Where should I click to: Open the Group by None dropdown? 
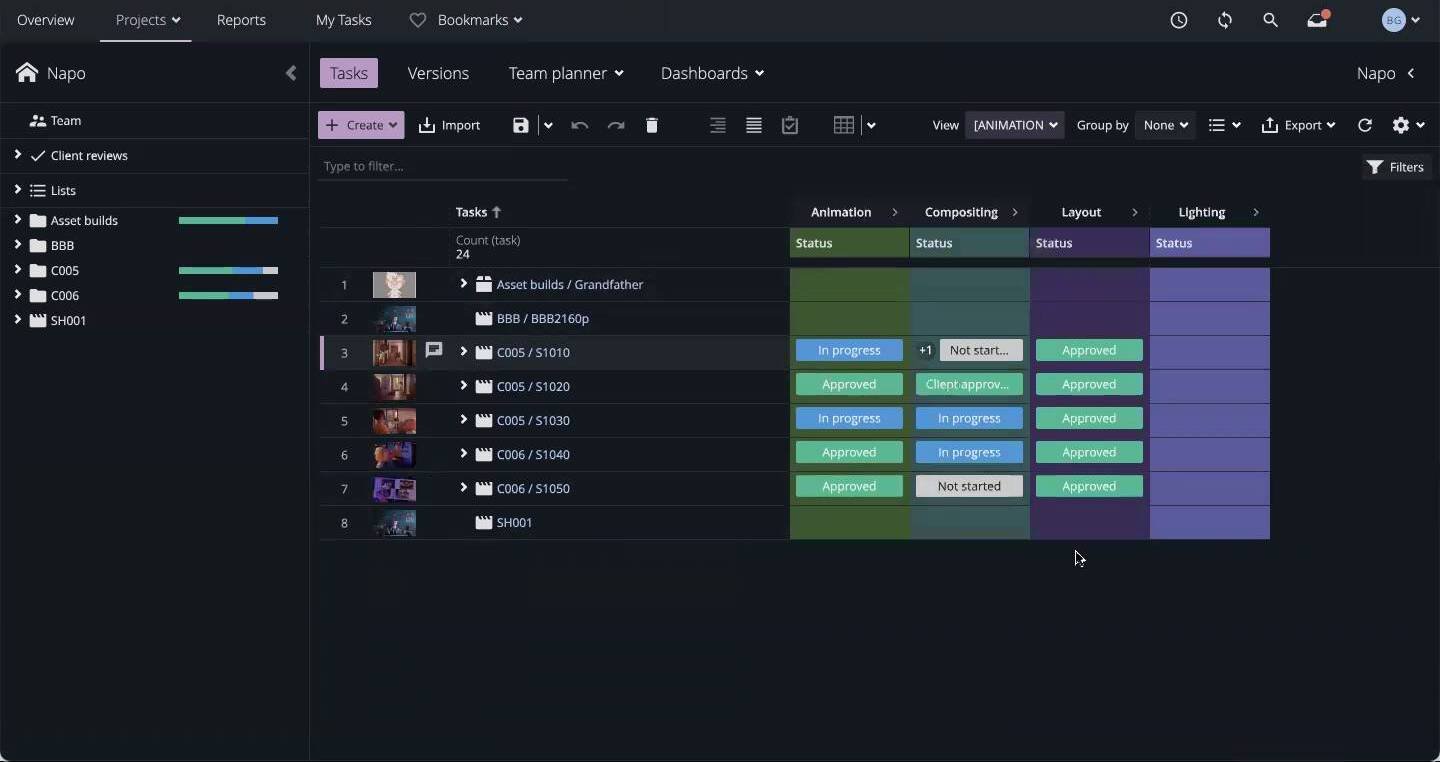(1165, 125)
